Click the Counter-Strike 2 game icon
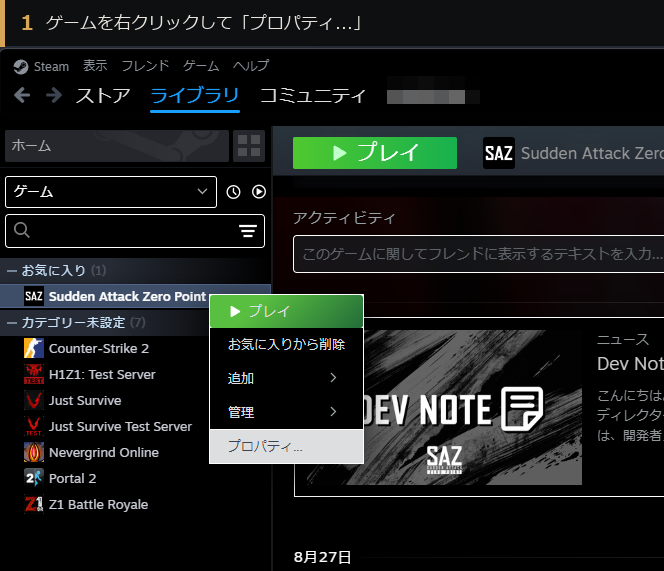 click(x=34, y=348)
